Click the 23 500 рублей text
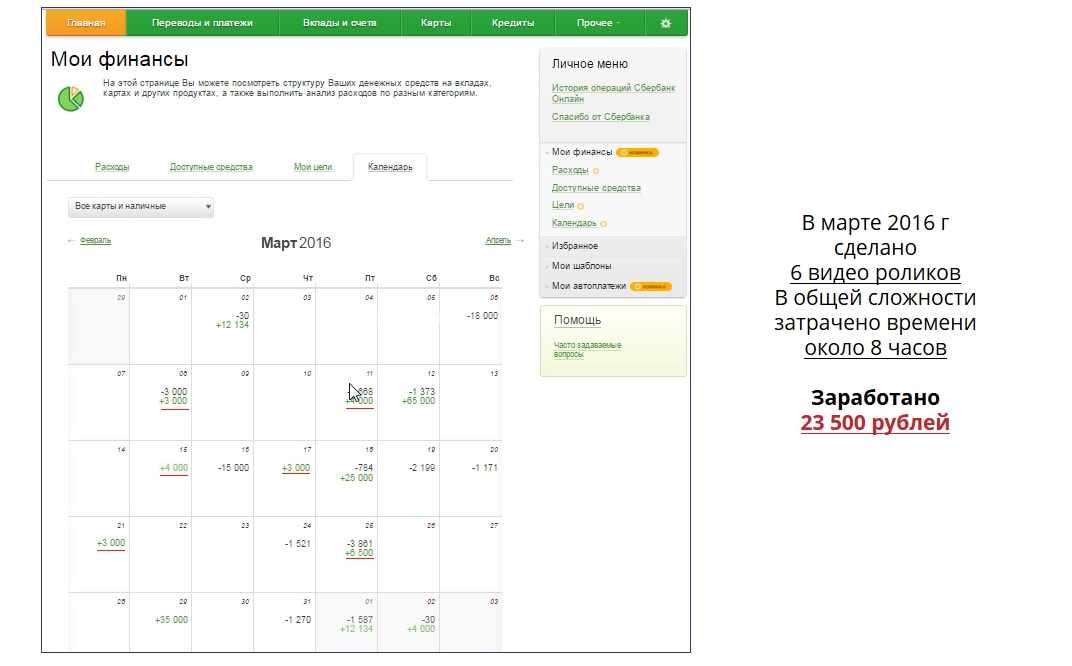 (875, 423)
